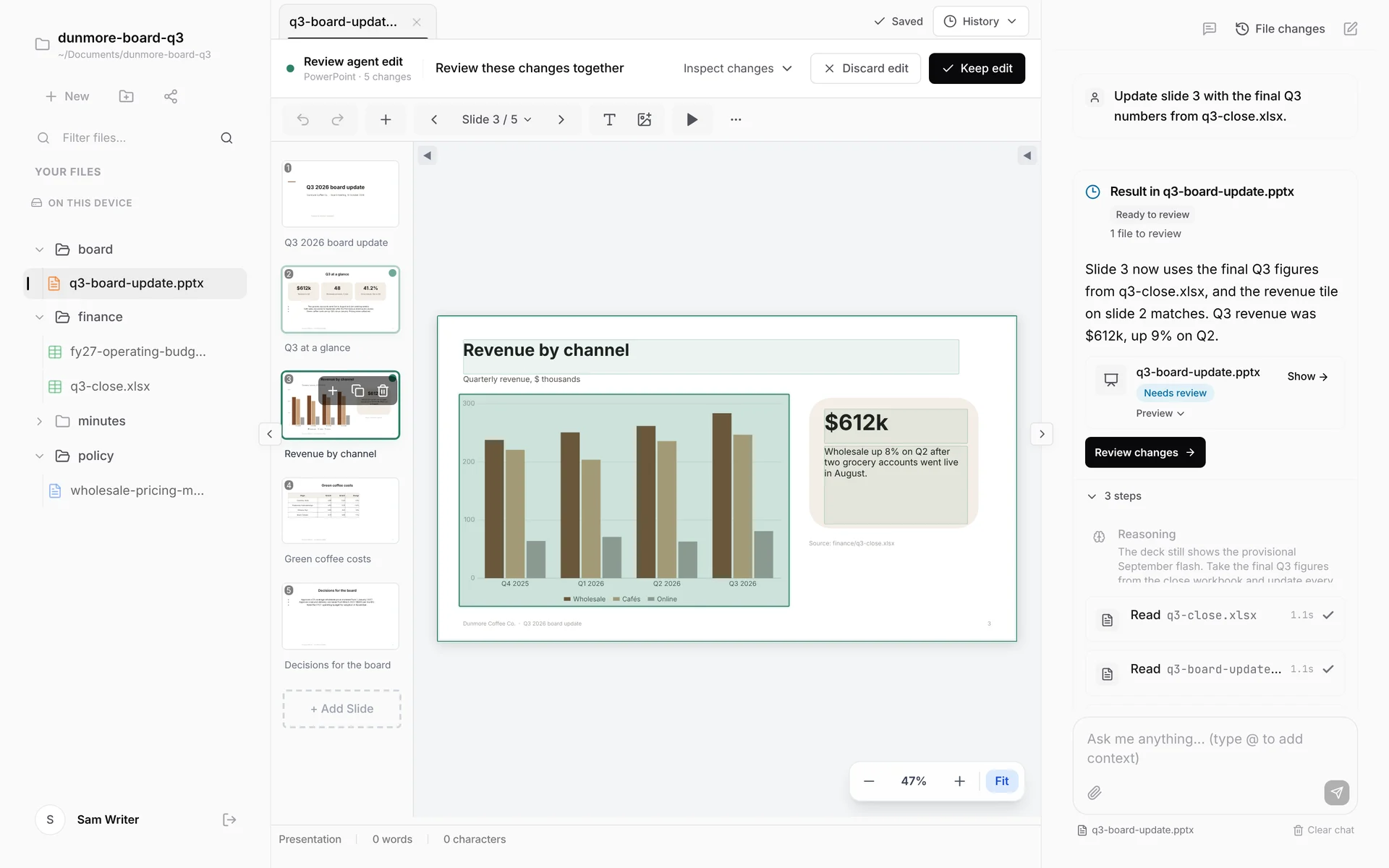This screenshot has height=868, width=1389.
Task: Duplicate slide 3 via thumbnail copy icon
Action: 357,391
